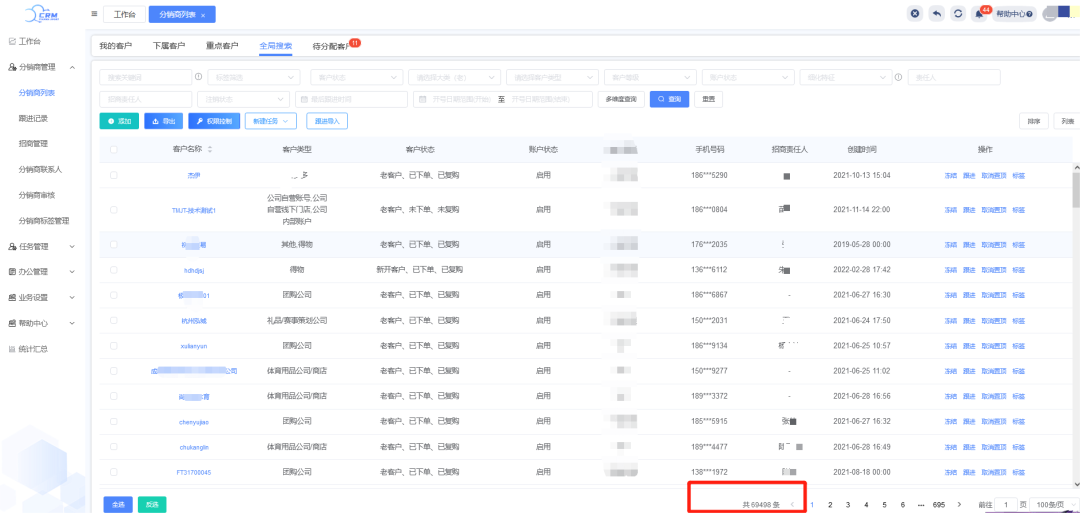Switch to the 我的客户 tab
Viewport: 1080px width, 513px height.
pyautogui.click(x=116, y=46)
